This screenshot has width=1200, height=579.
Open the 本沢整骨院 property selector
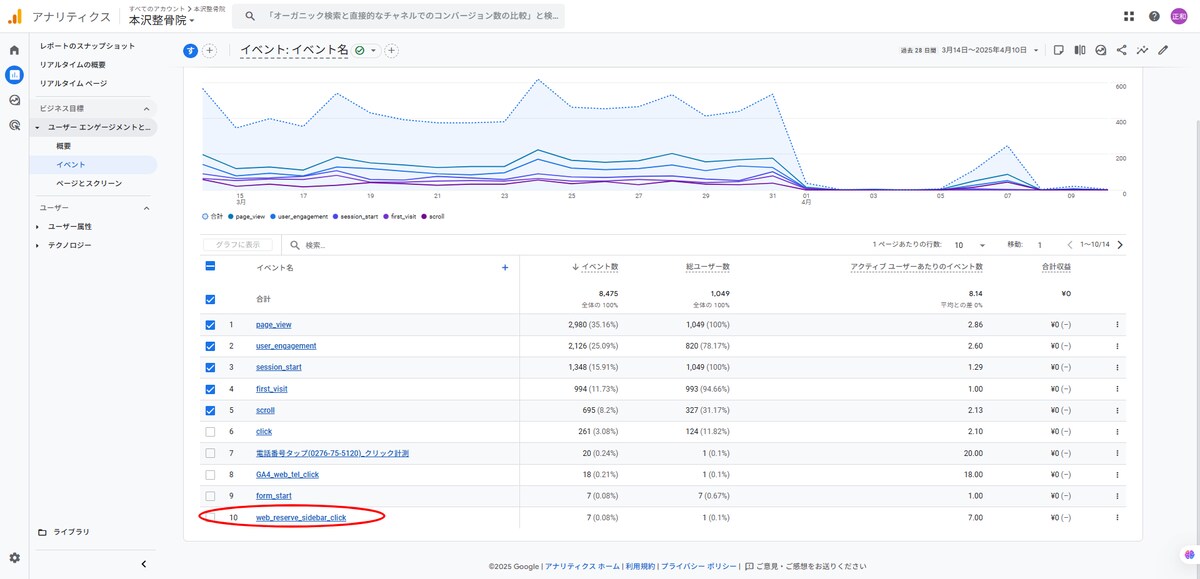[161, 20]
